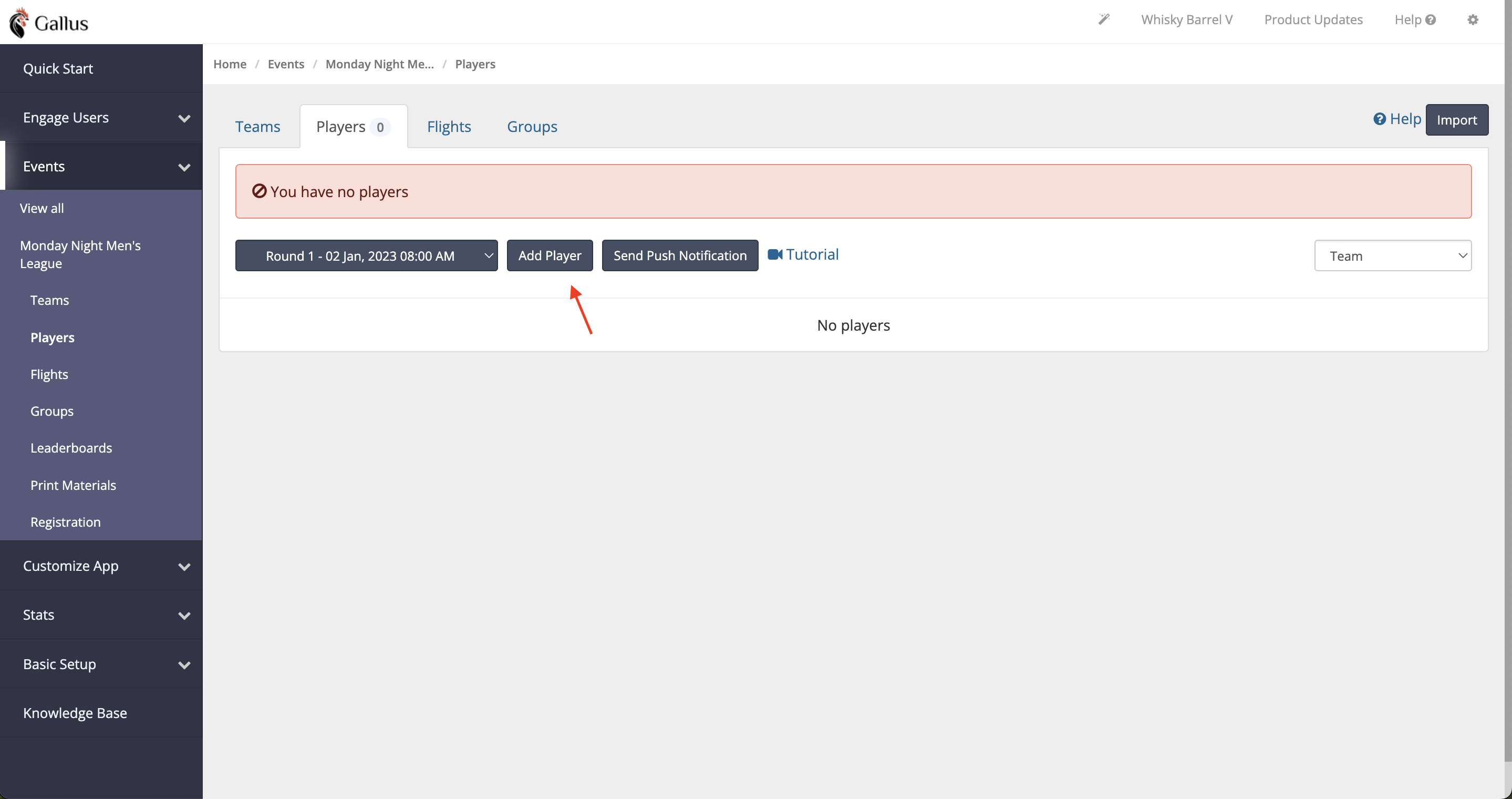
Task: Open Flights in the sidebar
Action: 49,374
